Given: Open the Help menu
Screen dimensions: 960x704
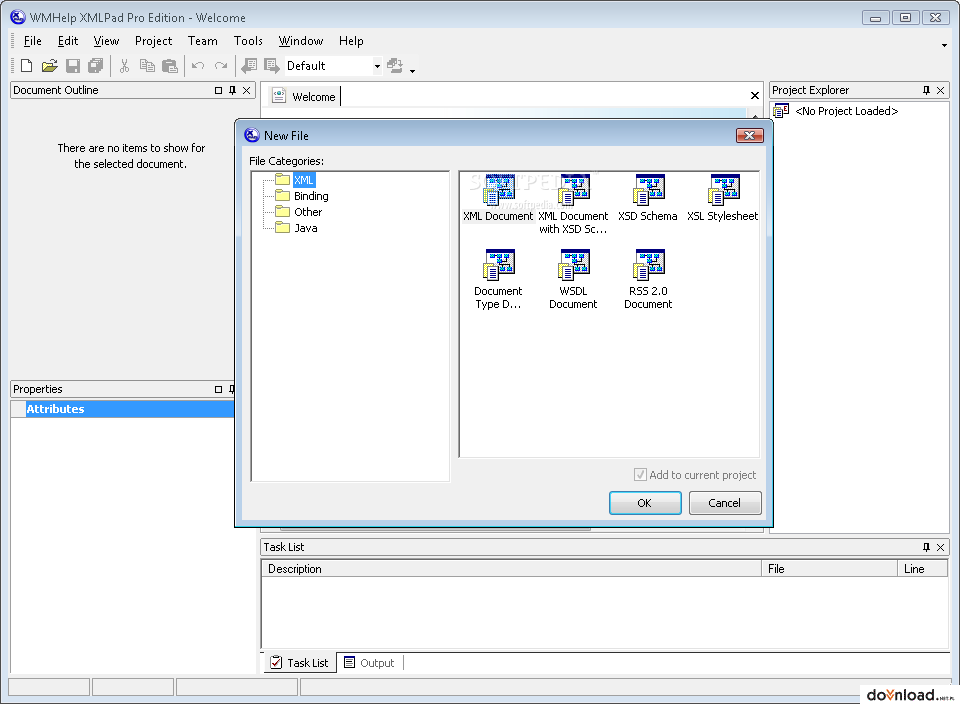Looking at the screenshot, I should click(351, 41).
